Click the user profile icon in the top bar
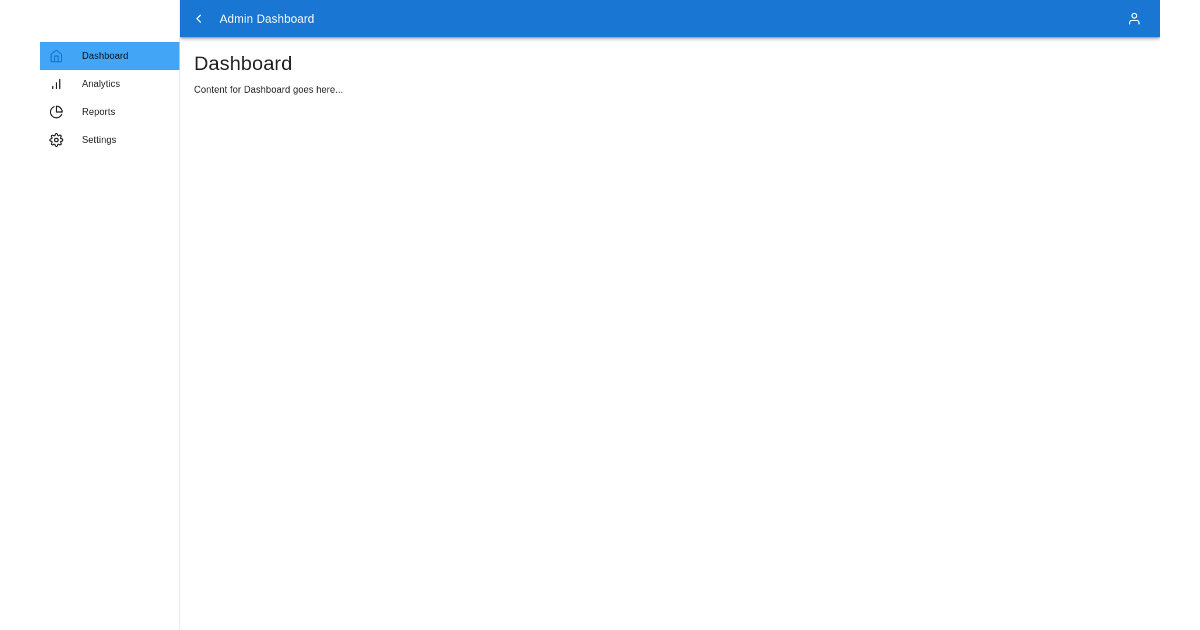Screen dimensions: 1200x630 [1134, 18]
